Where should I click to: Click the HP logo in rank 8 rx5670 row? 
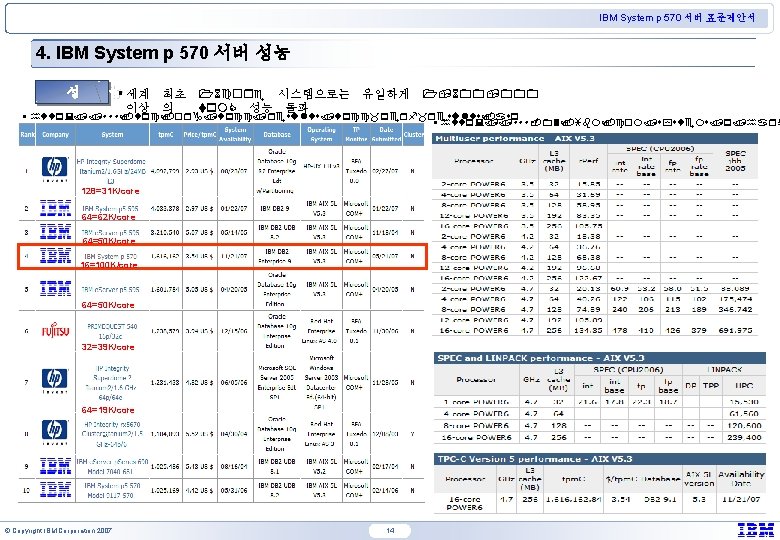(x=55, y=432)
